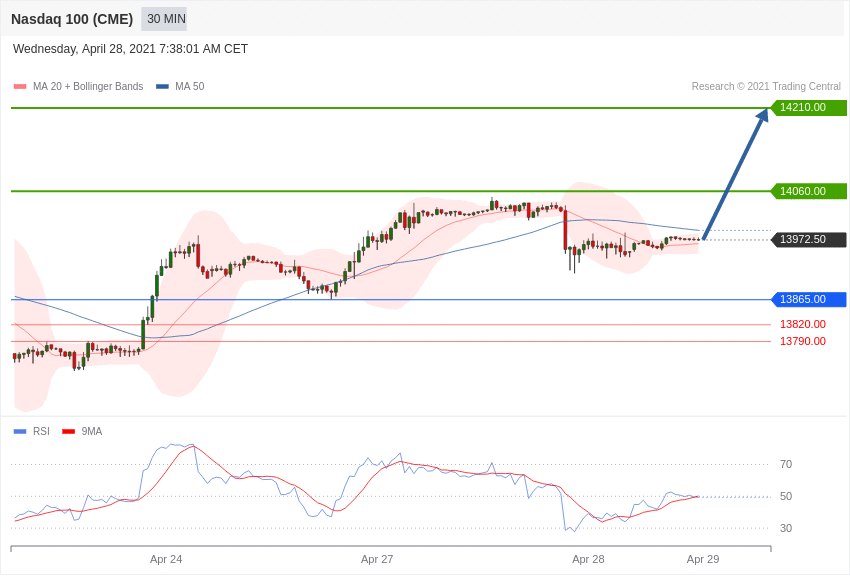Select the MA 50 legend label
The height and width of the screenshot is (576, 850).
tap(190, 87)
